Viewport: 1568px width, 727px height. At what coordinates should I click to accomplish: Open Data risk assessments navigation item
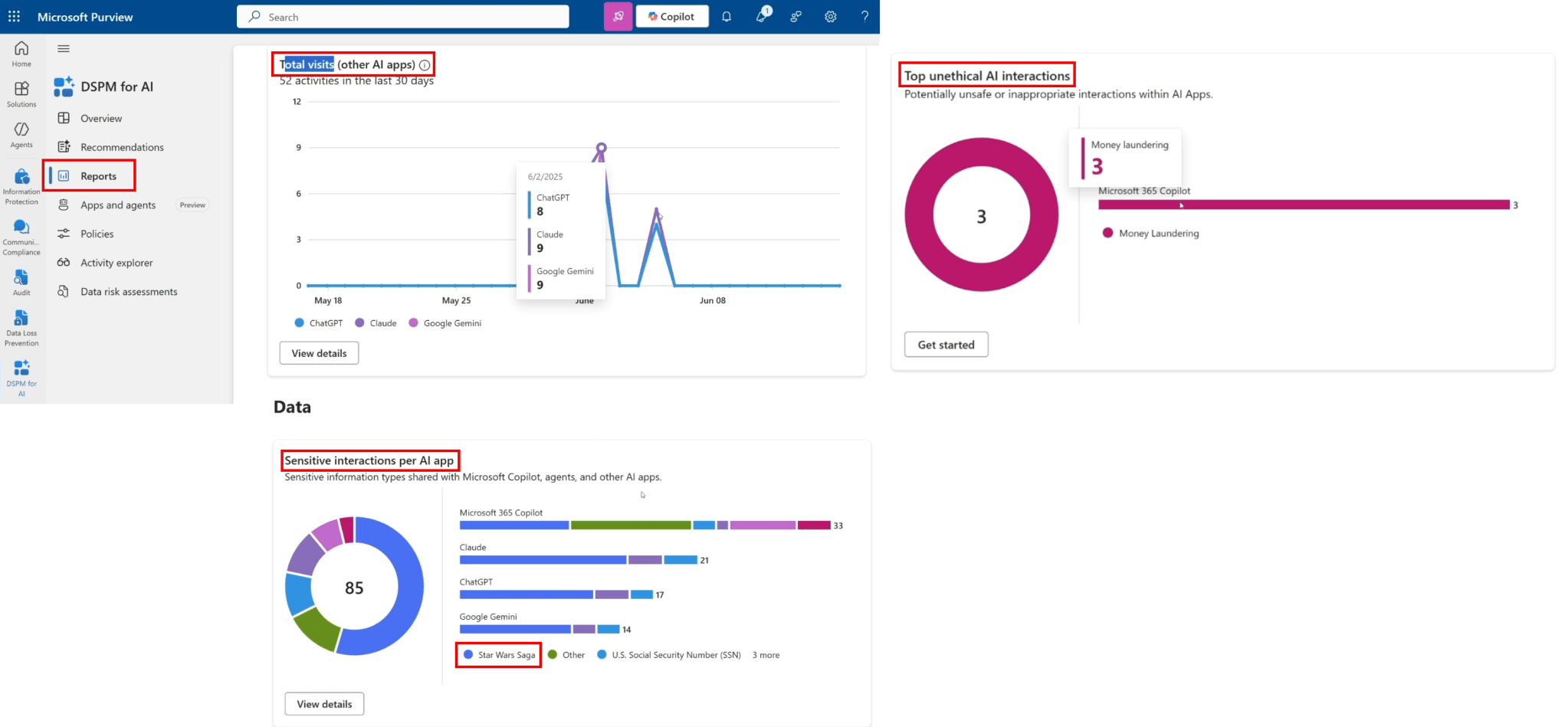129,292
